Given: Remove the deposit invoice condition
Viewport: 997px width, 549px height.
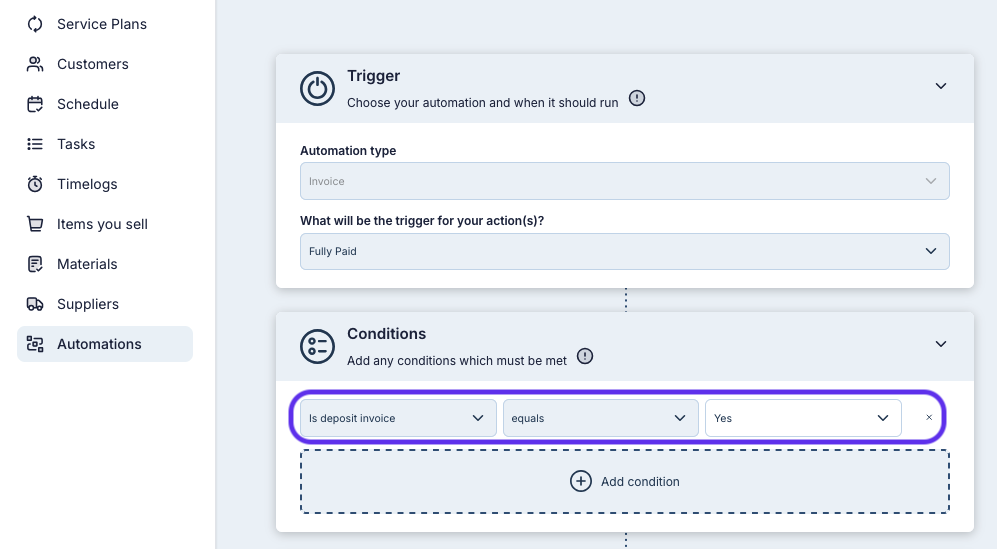Looking at the screenshot, I should [x=929, y=418].
